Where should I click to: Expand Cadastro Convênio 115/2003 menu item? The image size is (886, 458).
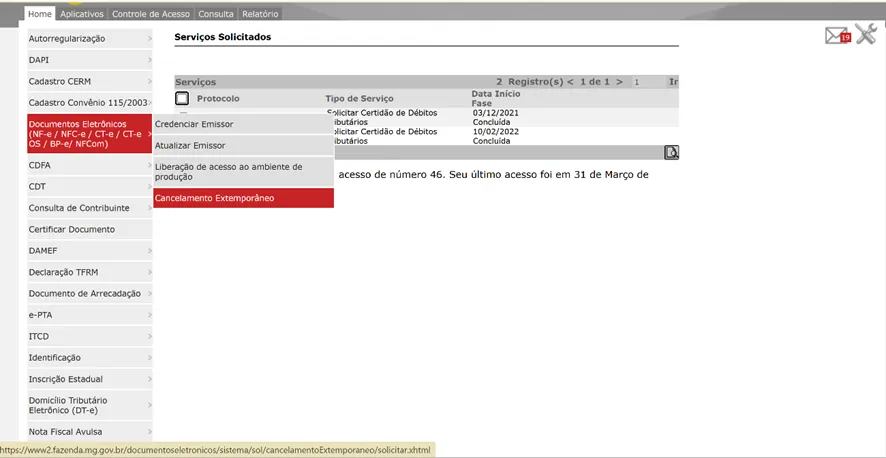tap(90, 103)
